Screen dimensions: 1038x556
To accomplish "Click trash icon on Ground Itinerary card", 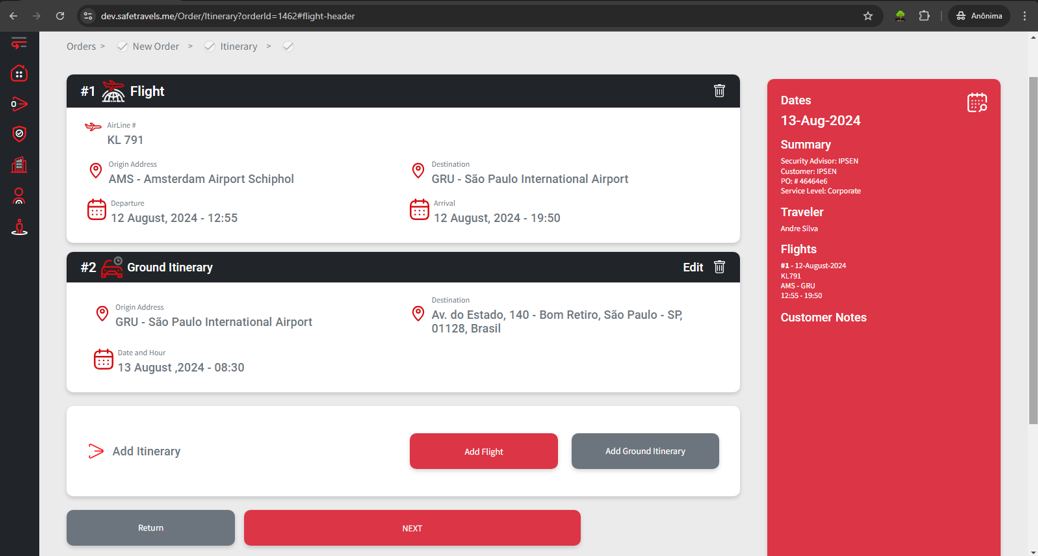I will [x=719, y=267].
